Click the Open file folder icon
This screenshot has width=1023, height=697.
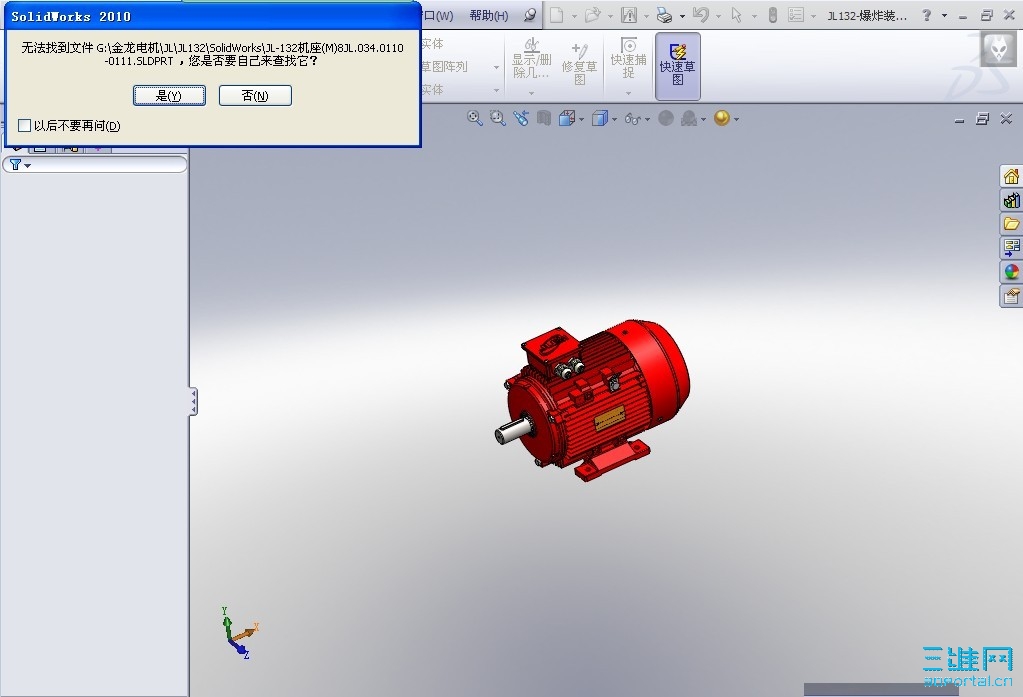point(592,14)
